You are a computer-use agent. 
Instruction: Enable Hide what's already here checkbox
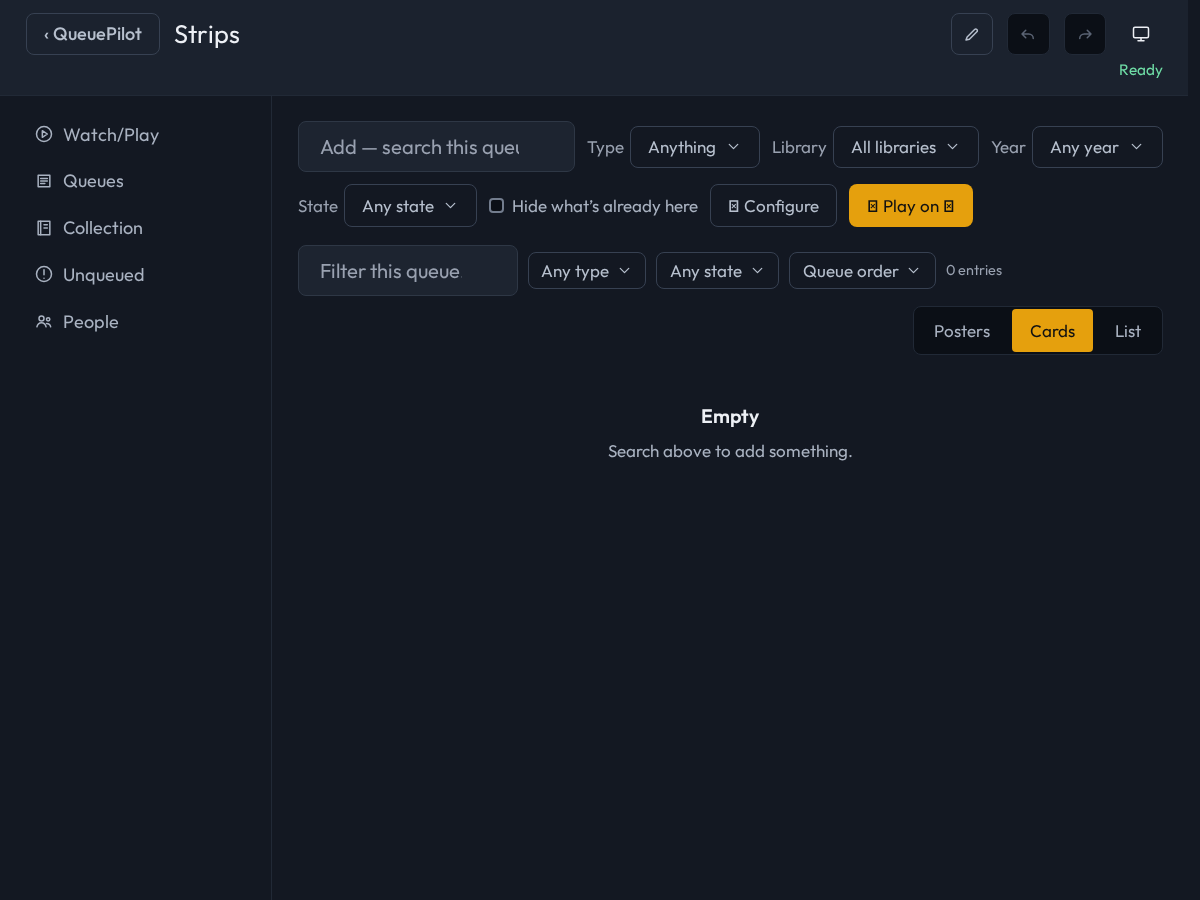[496, 206]
